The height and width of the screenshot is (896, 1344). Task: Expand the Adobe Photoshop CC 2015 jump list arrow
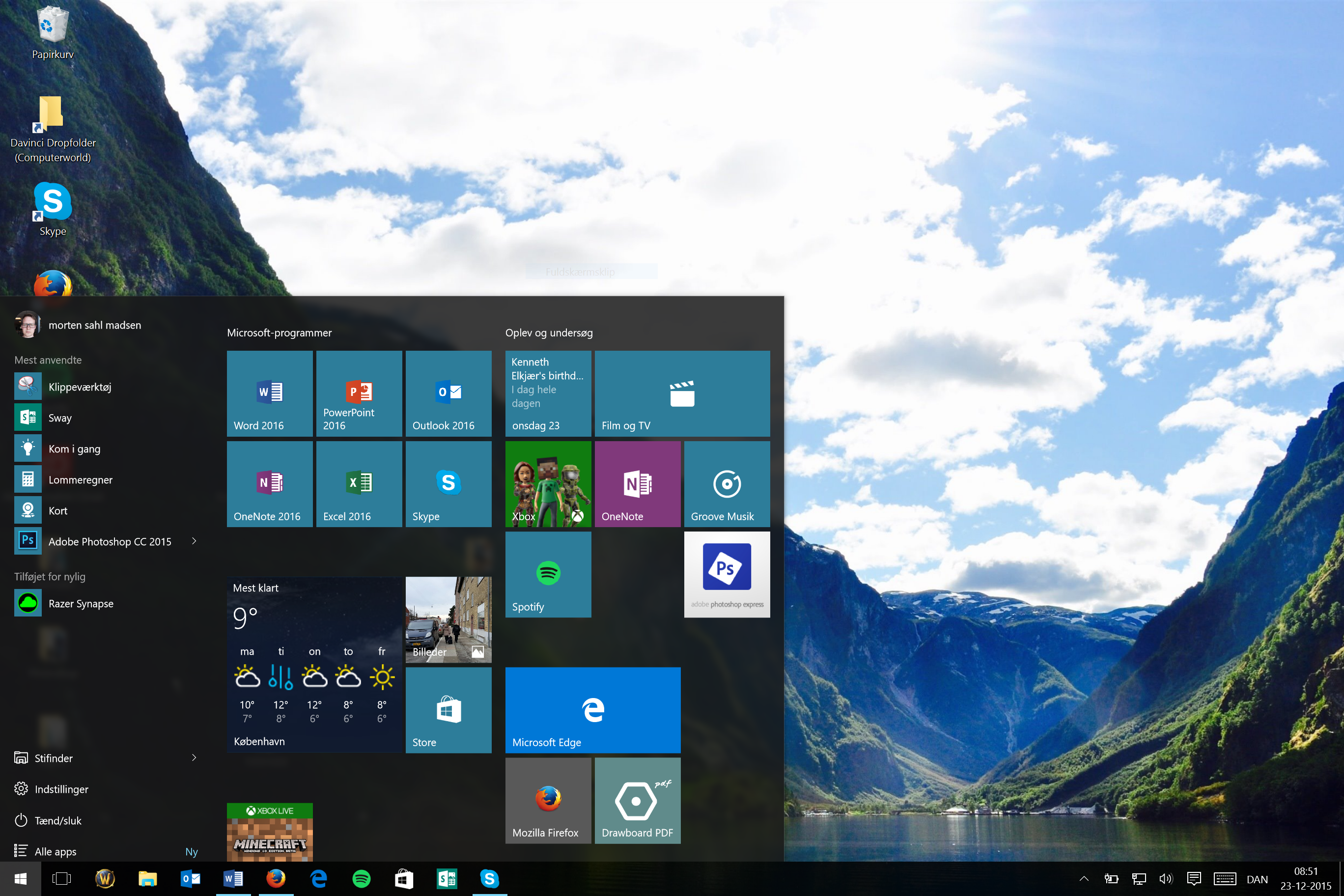point(195,540)
